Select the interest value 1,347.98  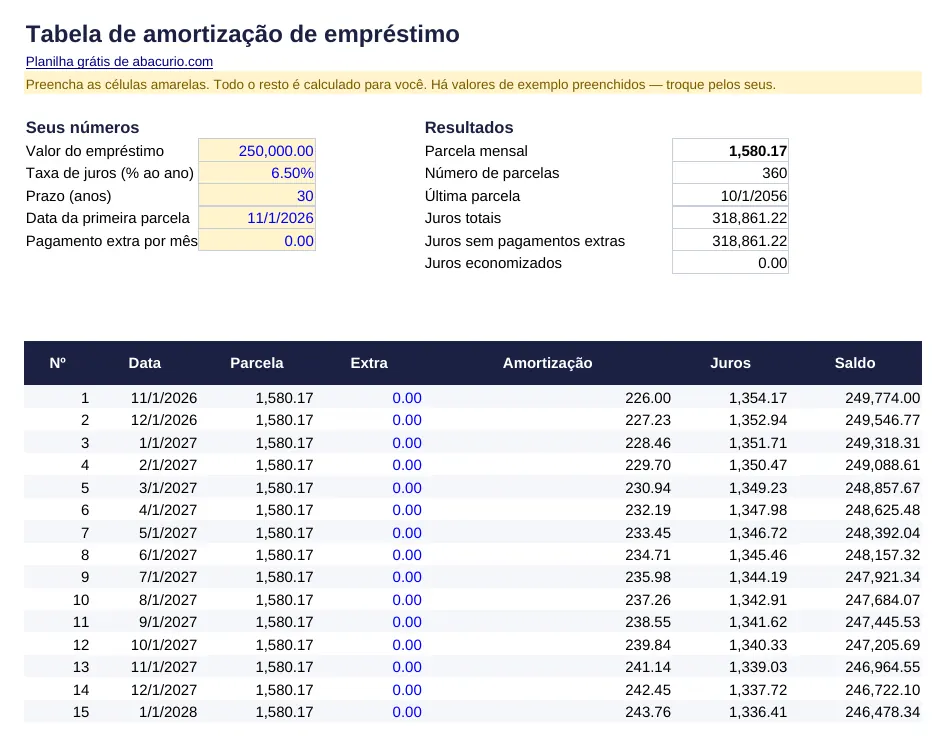(x=758, y=510)
